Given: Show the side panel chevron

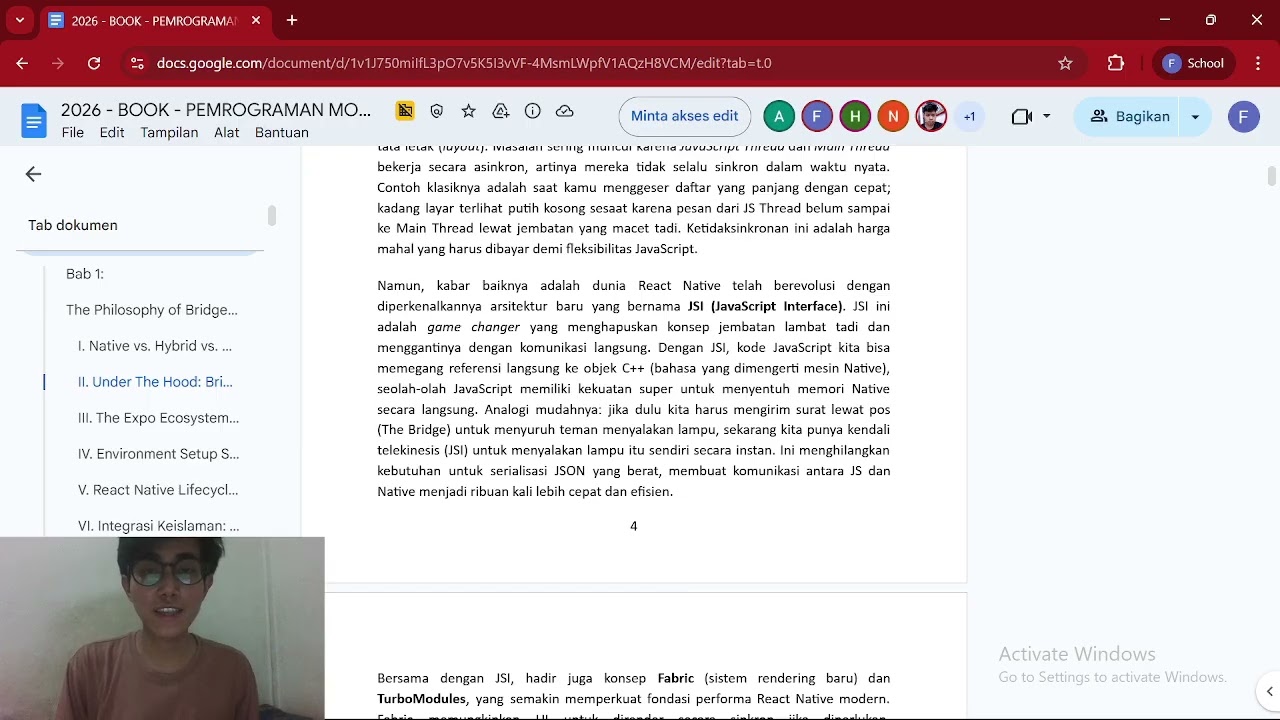Looking at the screenshot, I should (1269, 691).
